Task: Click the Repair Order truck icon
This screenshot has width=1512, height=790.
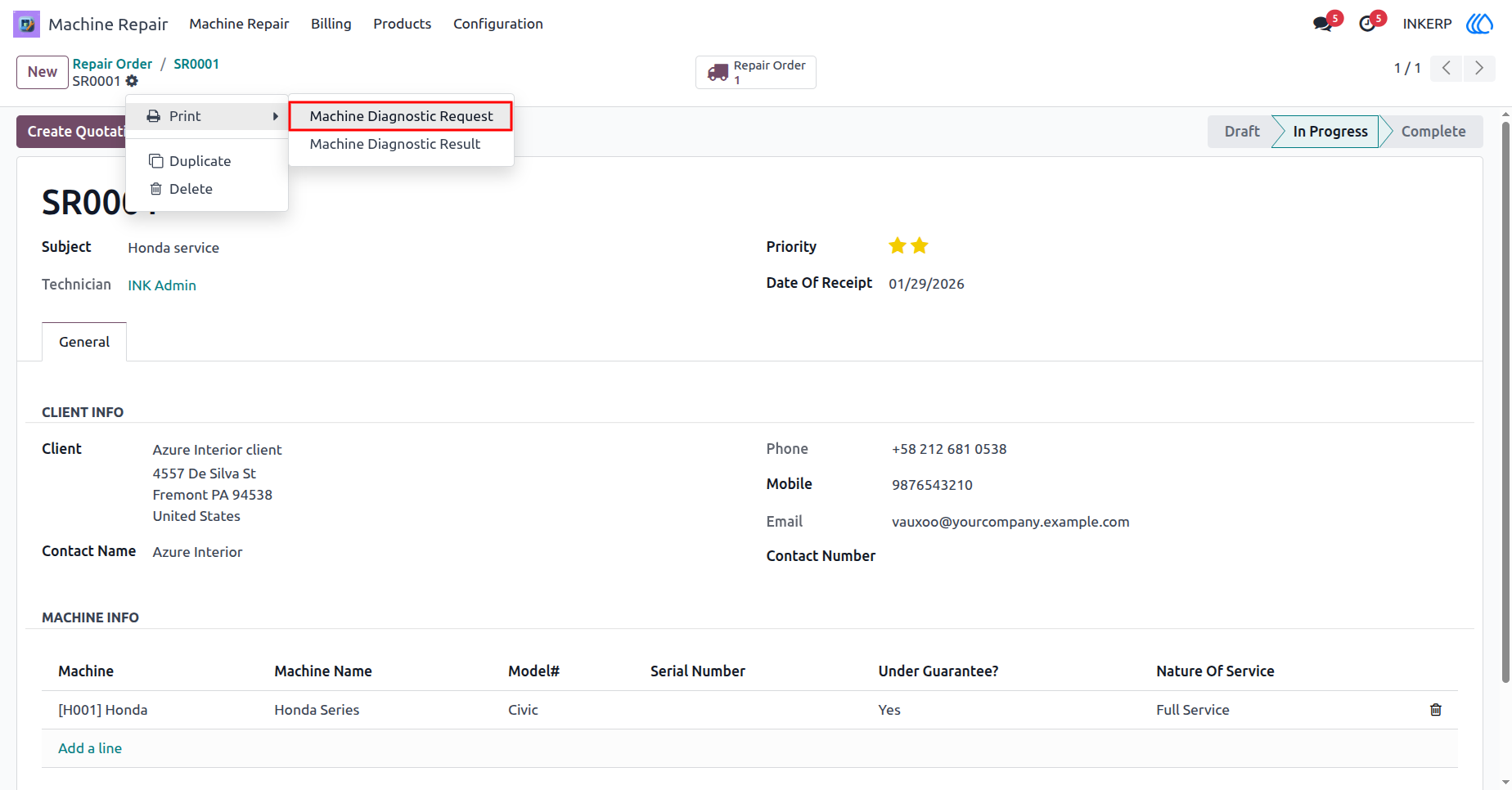Action: click(718, 73)
